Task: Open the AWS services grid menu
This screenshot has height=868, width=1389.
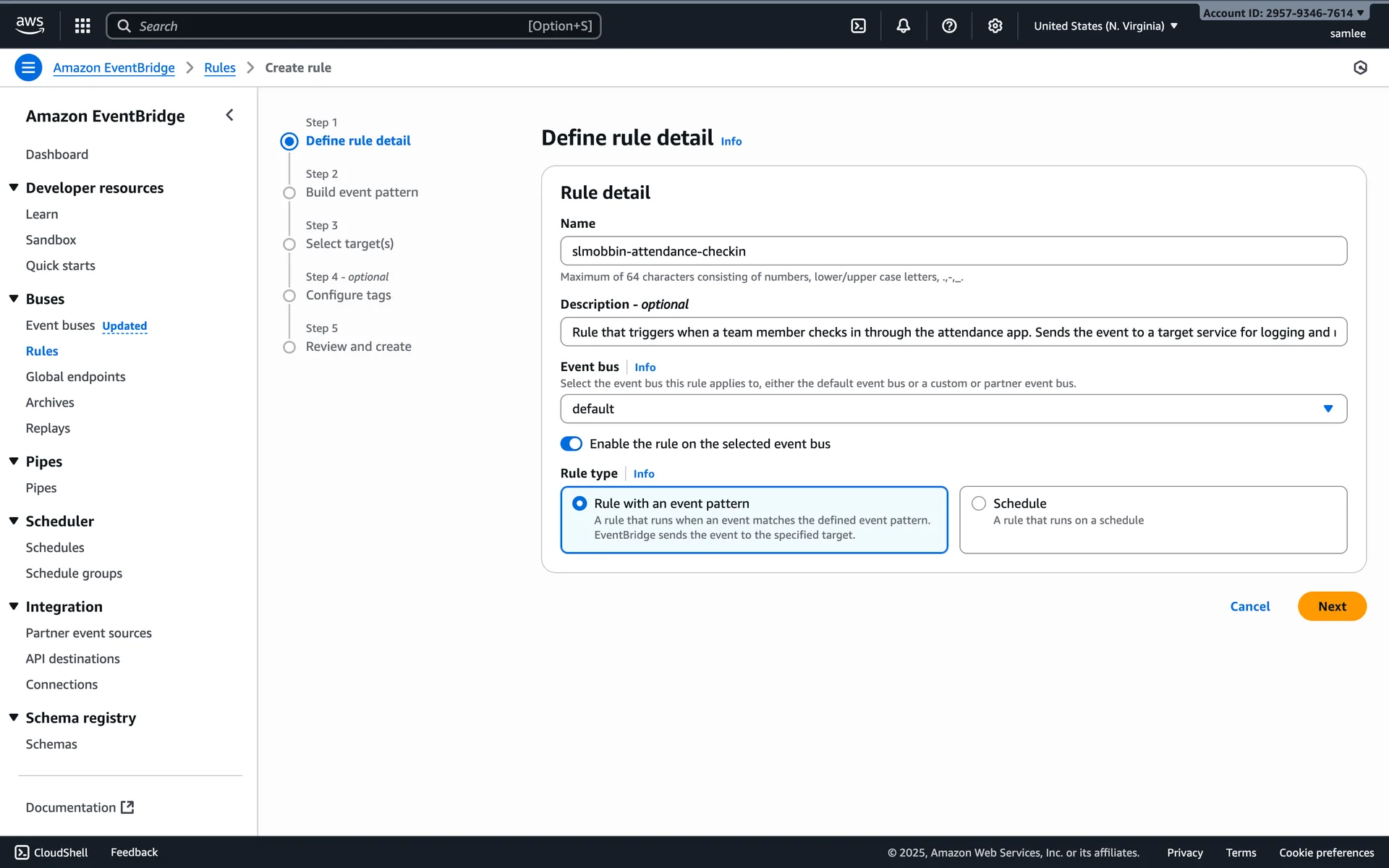Action: [x=82, y=26]
